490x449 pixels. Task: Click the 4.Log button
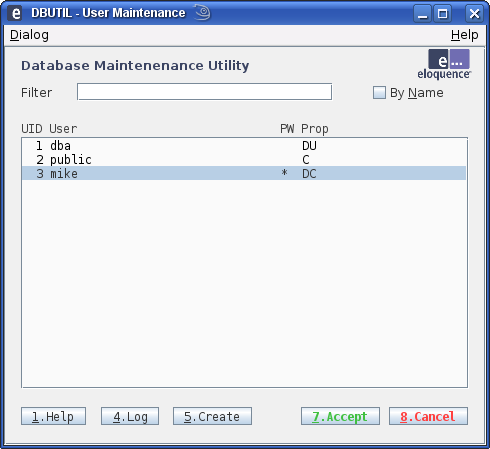point(130,416)
